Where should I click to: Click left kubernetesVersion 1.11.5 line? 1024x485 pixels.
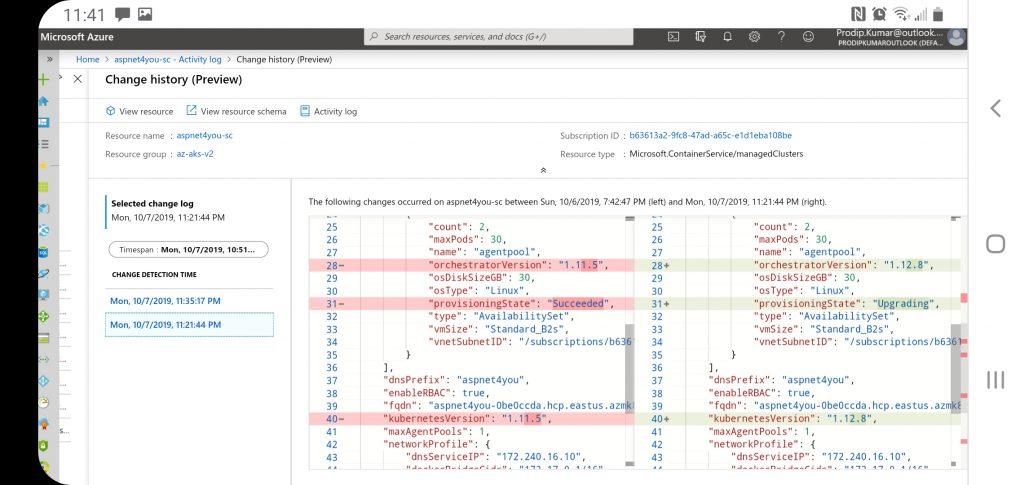pyautogui.click(x=471, y=419)
